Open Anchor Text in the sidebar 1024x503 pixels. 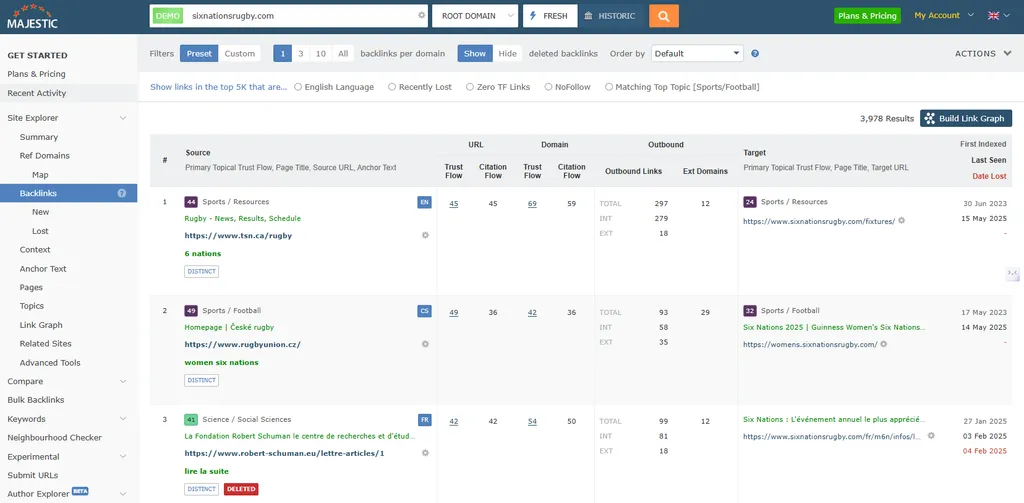click(x=43, y=268)
